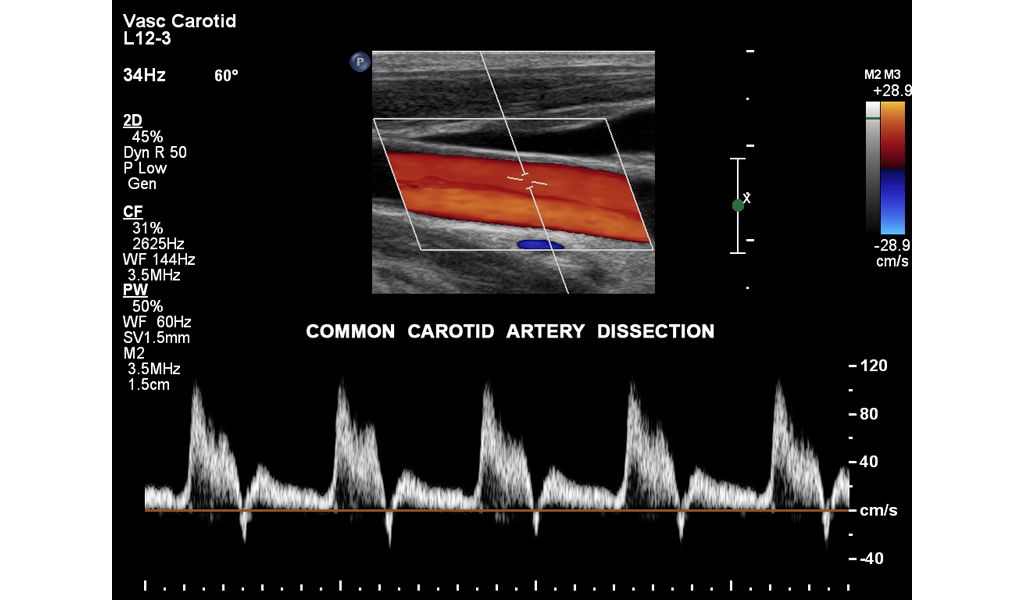
Task: Click the '34Hz' frame rate value
Action: click(144, 75)
